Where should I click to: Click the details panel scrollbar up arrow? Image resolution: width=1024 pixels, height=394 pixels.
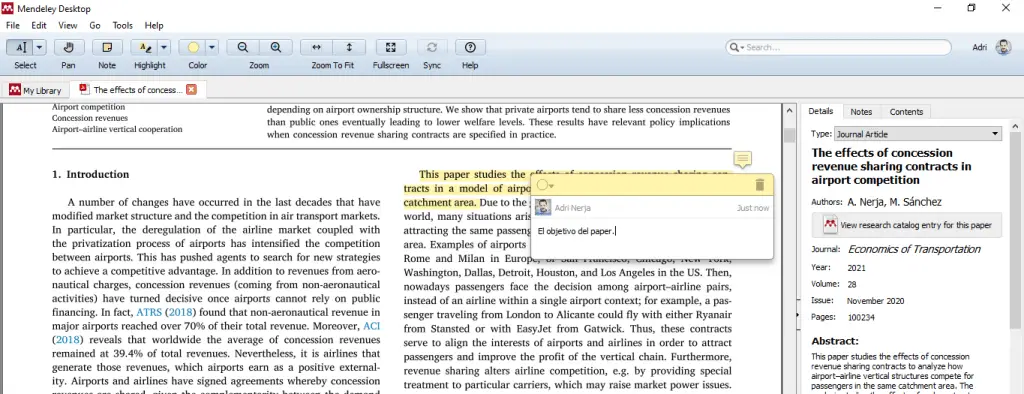click(x=1016, y=126)
